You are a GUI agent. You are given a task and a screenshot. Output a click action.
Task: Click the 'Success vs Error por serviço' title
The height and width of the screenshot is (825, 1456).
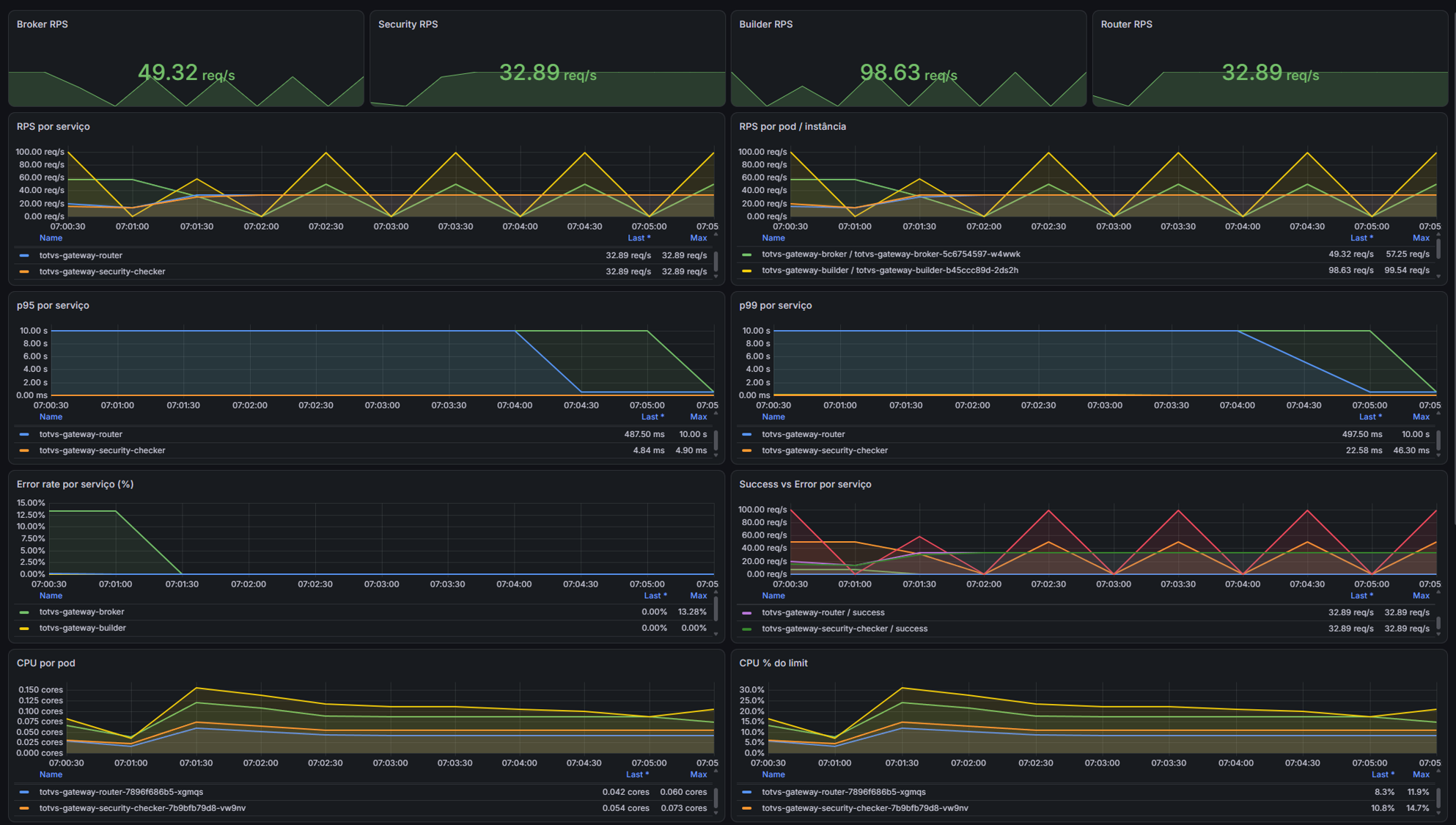[x=805, y=484]
